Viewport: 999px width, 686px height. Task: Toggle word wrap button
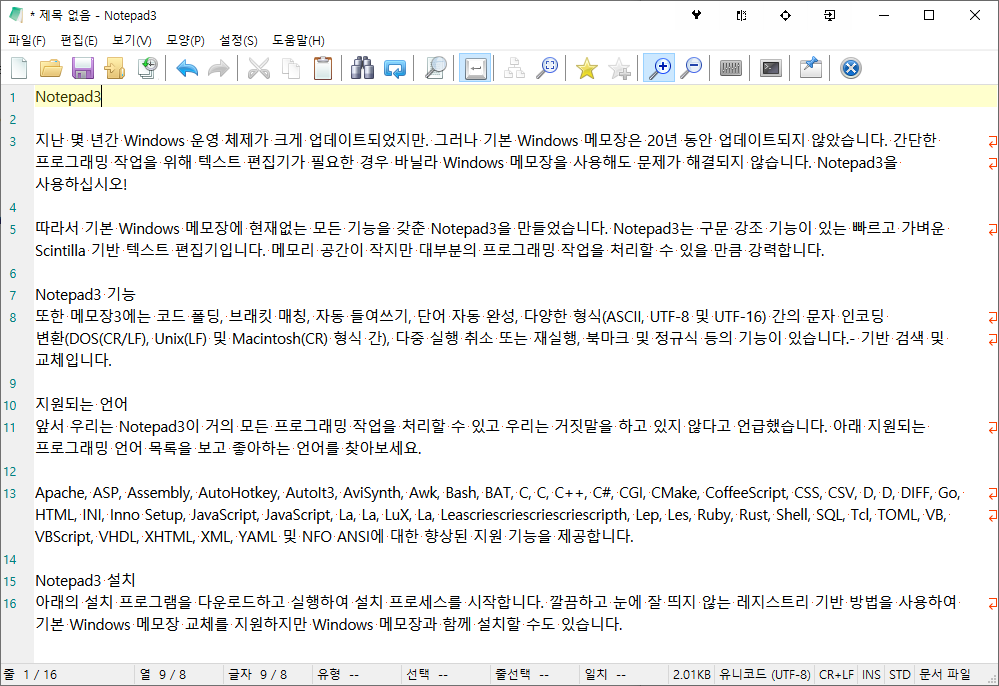point(475,68)
